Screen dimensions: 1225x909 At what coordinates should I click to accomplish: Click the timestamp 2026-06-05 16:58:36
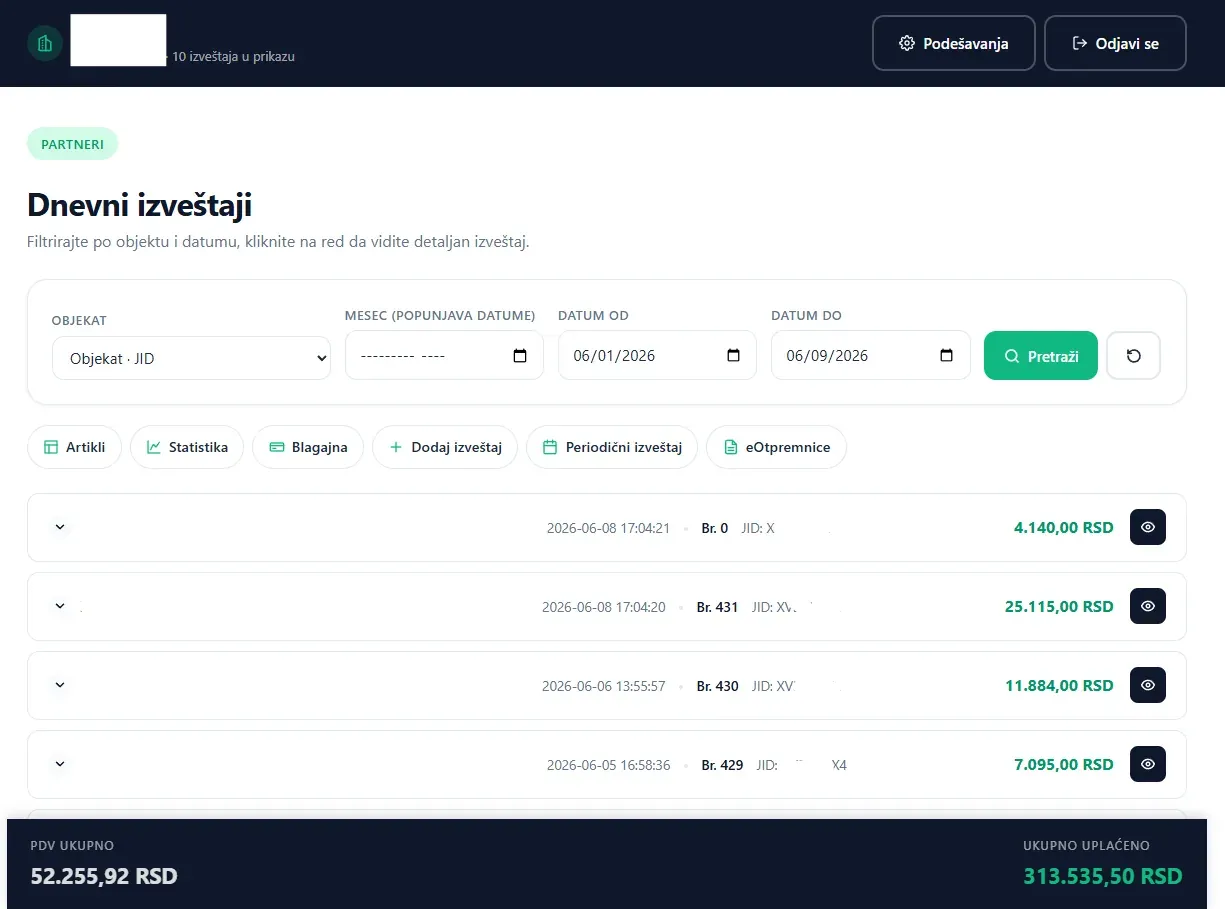tap(608, 765)
